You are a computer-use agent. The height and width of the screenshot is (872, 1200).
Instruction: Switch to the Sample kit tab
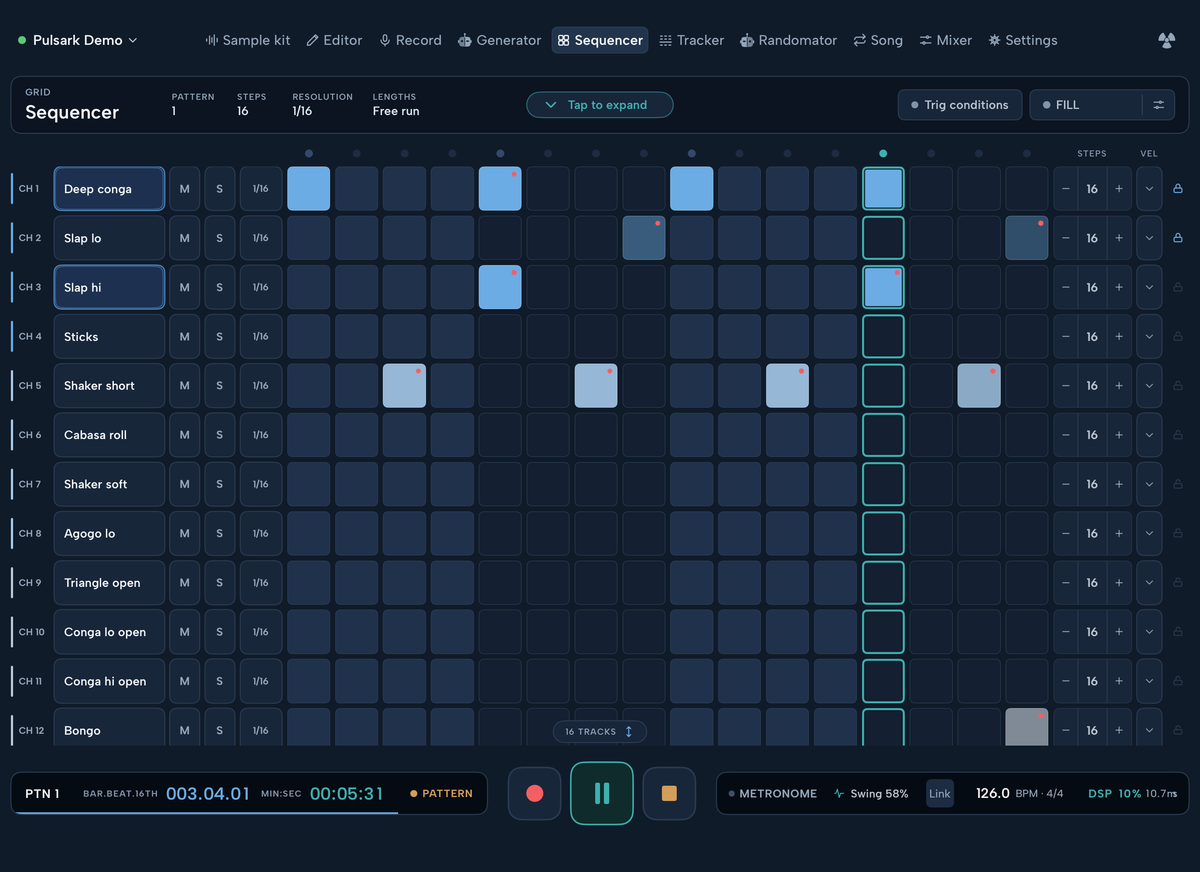click(x=247, y=40)
